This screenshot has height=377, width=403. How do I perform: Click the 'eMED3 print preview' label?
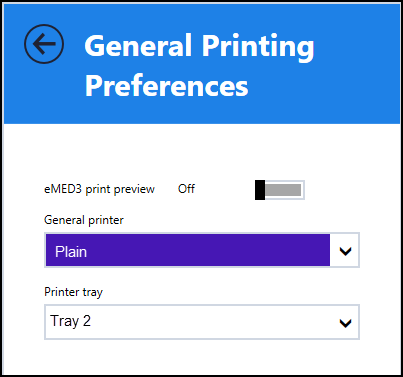click(x=99, y=189)
